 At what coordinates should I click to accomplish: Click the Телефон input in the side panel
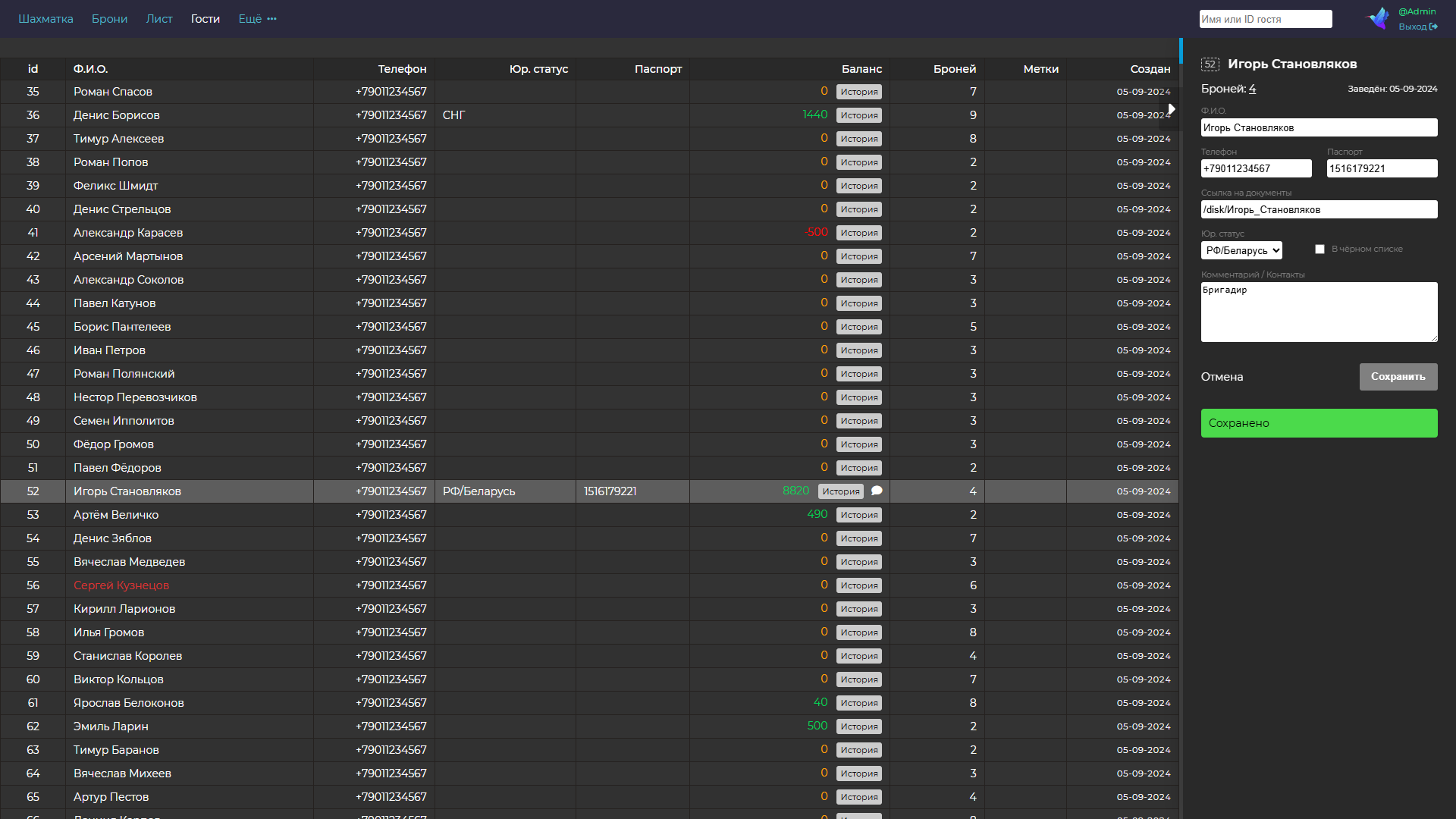pos(1257,168)
